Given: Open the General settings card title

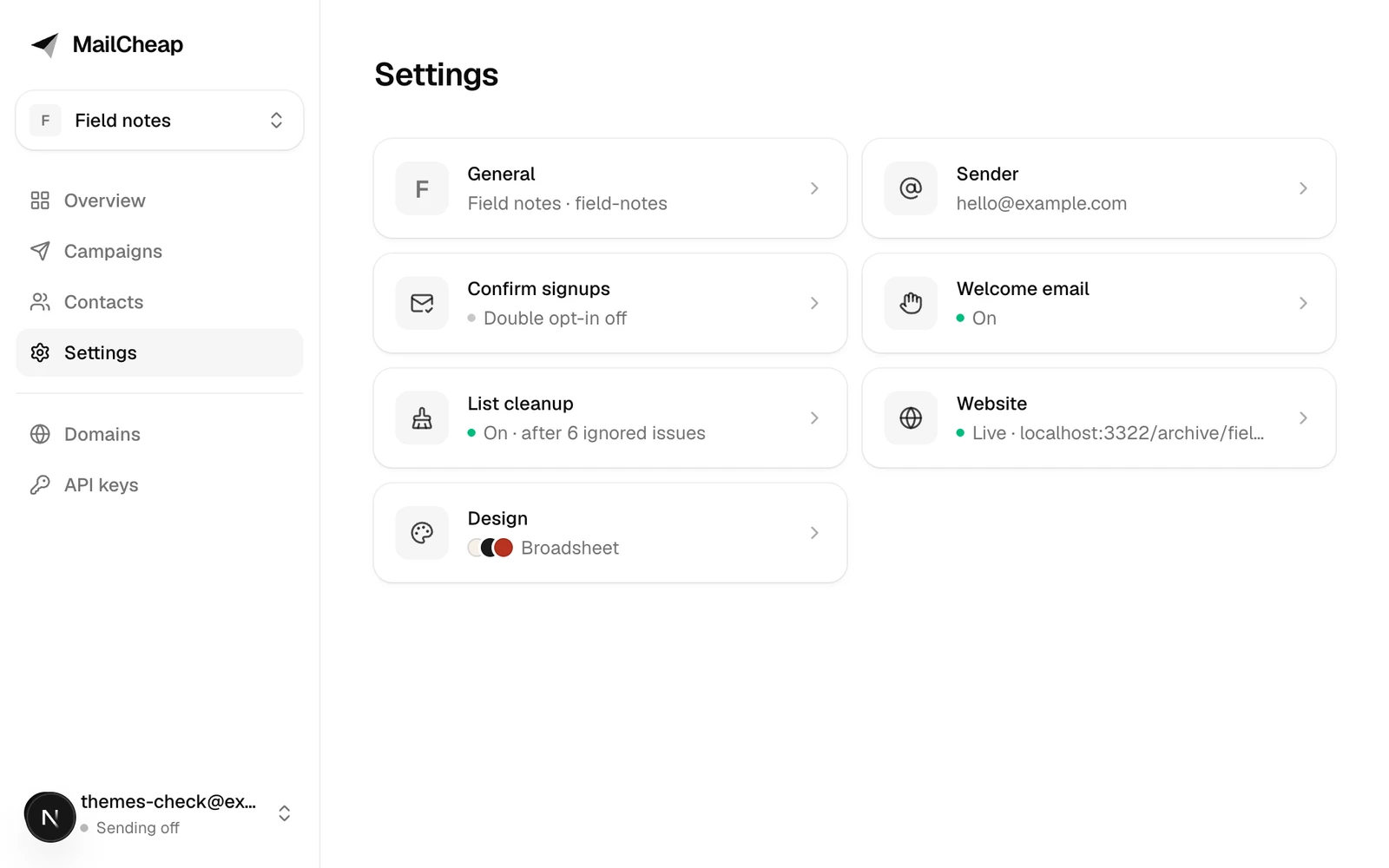Looking at the screenshot, I should coord(501,174).
